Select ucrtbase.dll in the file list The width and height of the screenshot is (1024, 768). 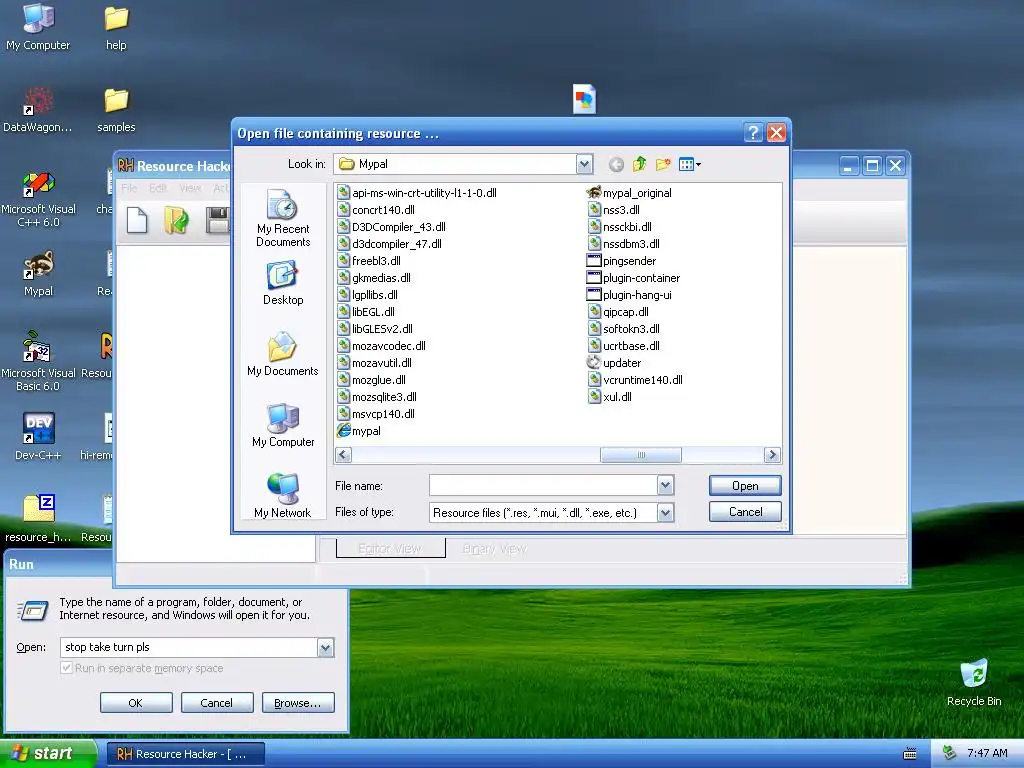click(x=624, y=345)
